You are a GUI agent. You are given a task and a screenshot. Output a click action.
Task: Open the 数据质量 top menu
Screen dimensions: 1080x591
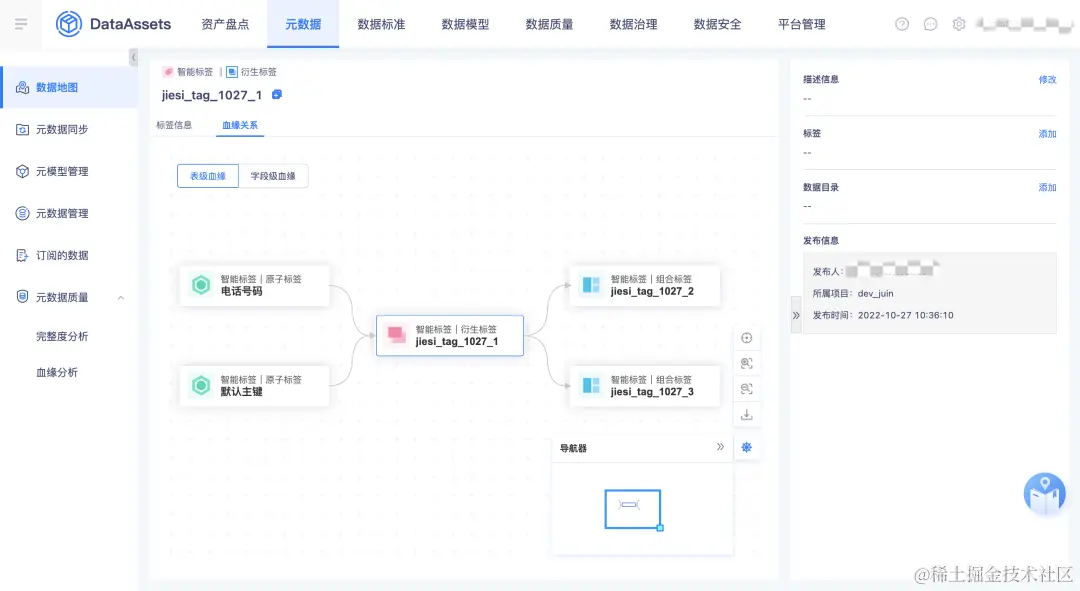[x=549, y=24]
